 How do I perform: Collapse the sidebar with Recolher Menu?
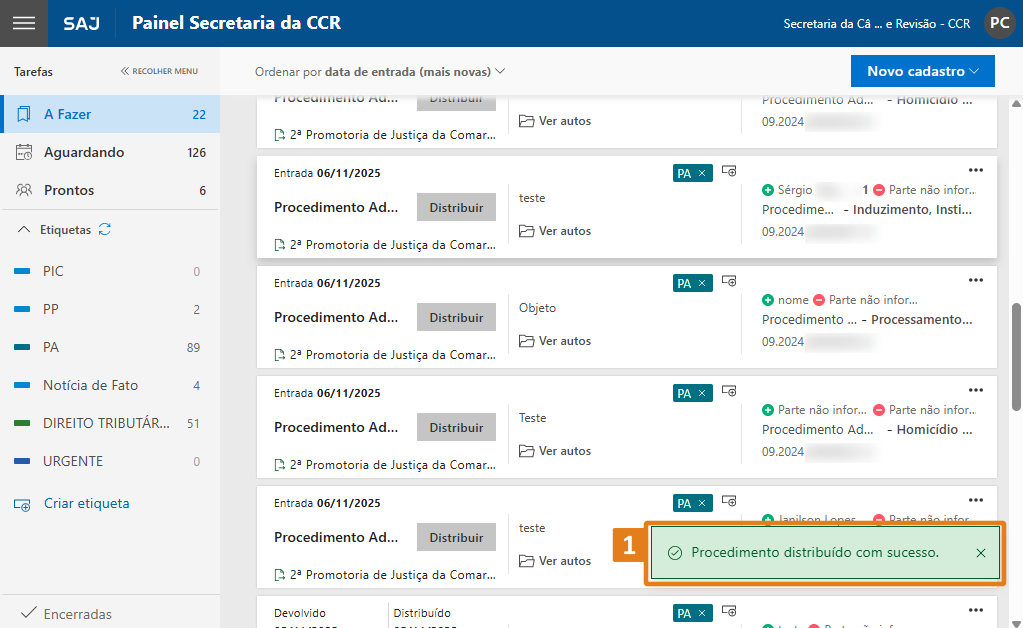click(159, 72)
